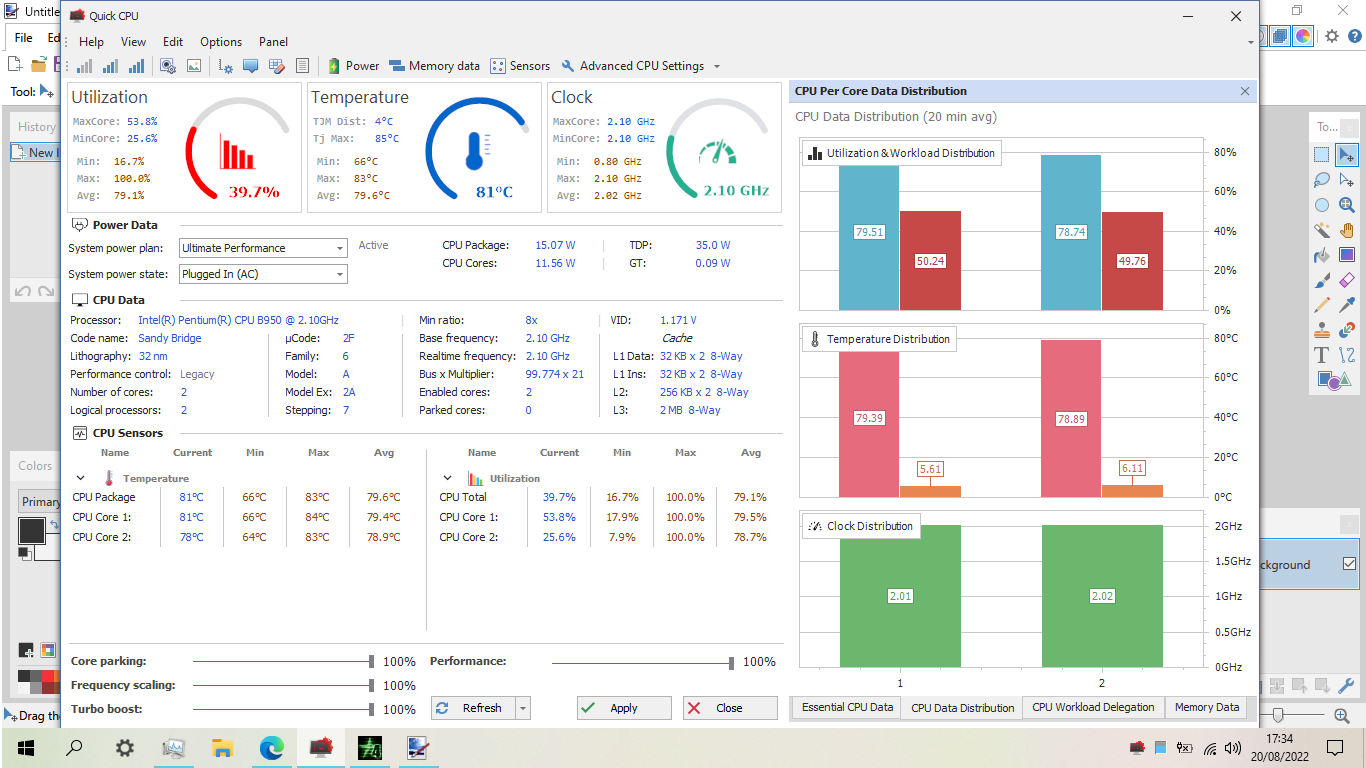Switch to Essential CPU Data tab
The image size is (1366, 768).
tap(847, 707)
